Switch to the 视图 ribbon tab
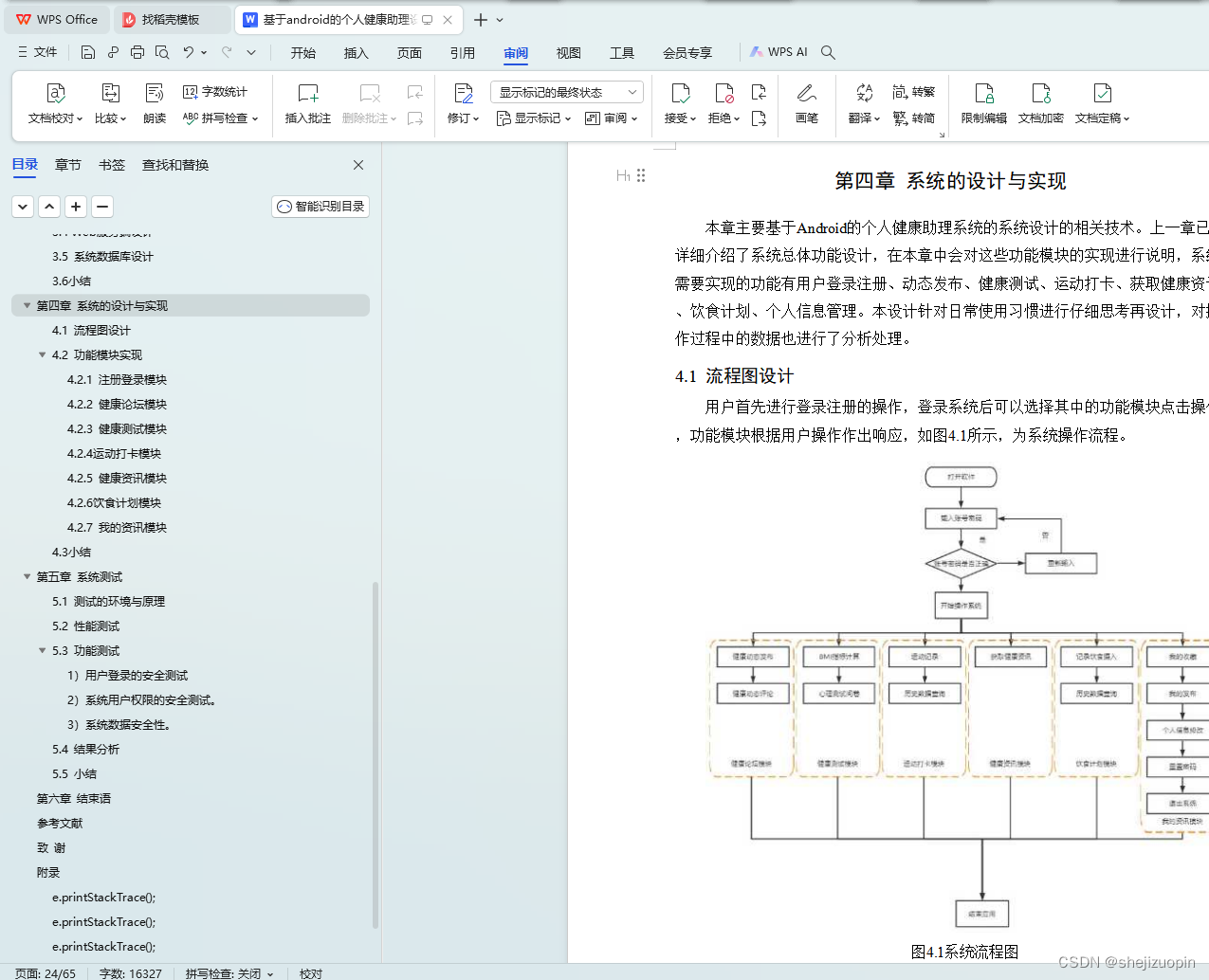 point(568,53)
